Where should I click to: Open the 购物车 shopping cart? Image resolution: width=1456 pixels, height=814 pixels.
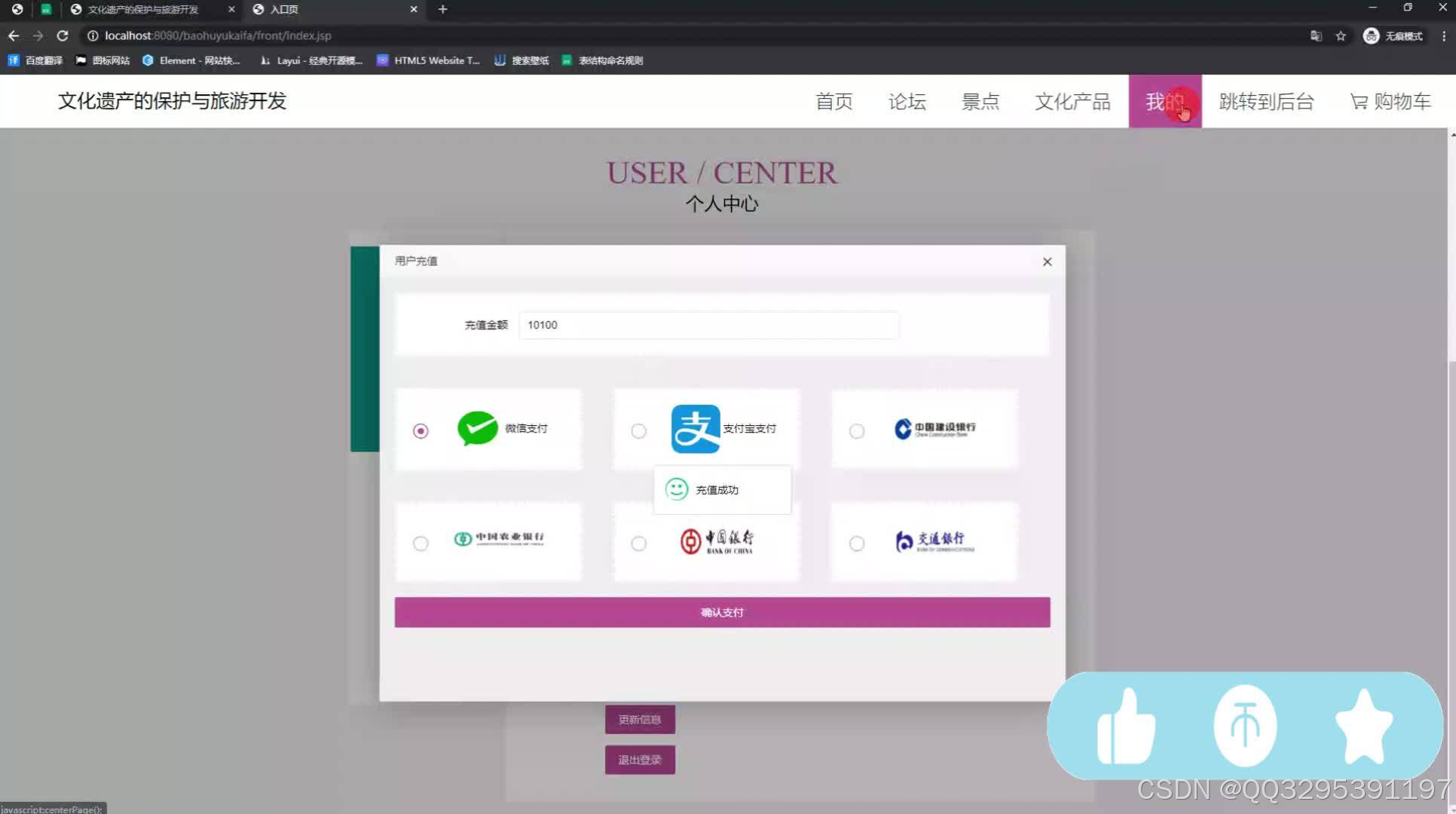tap(1390, 101)
